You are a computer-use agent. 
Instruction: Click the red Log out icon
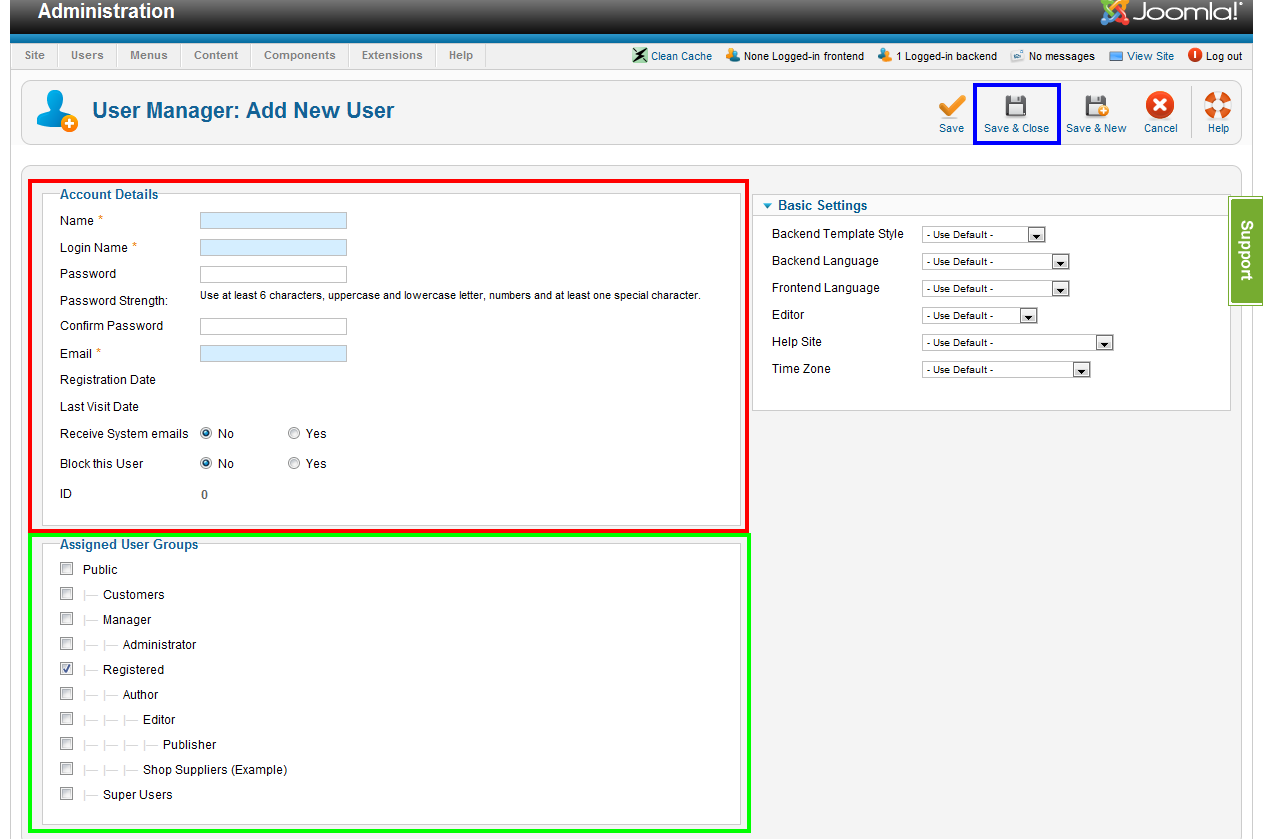(x=1195, y=55)
